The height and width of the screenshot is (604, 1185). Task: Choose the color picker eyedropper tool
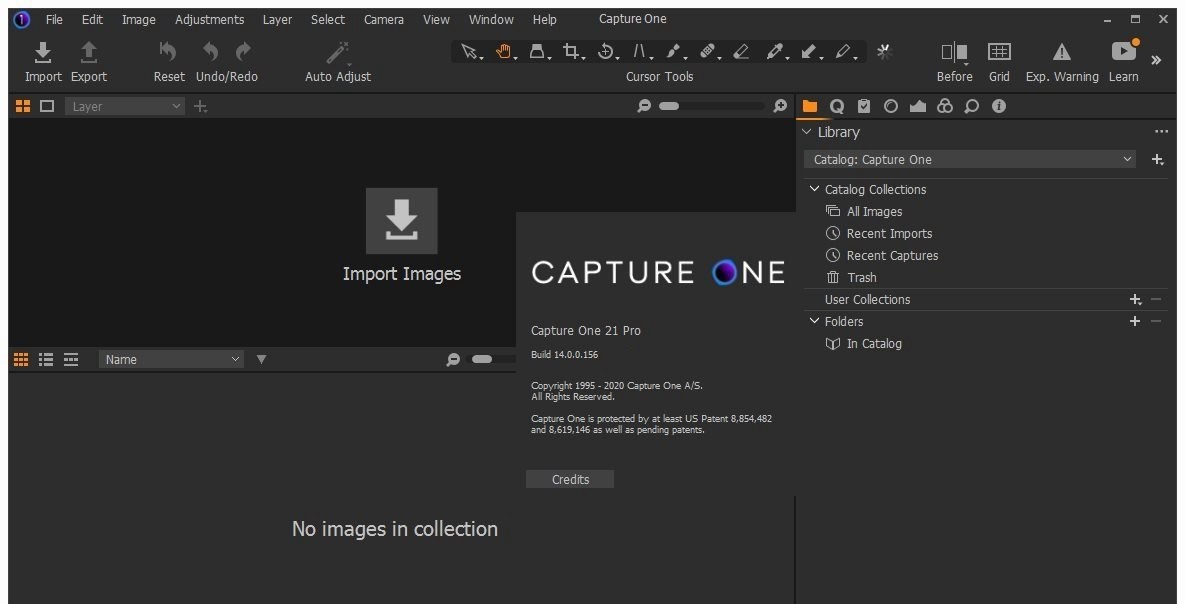click(x=775, y=51)
